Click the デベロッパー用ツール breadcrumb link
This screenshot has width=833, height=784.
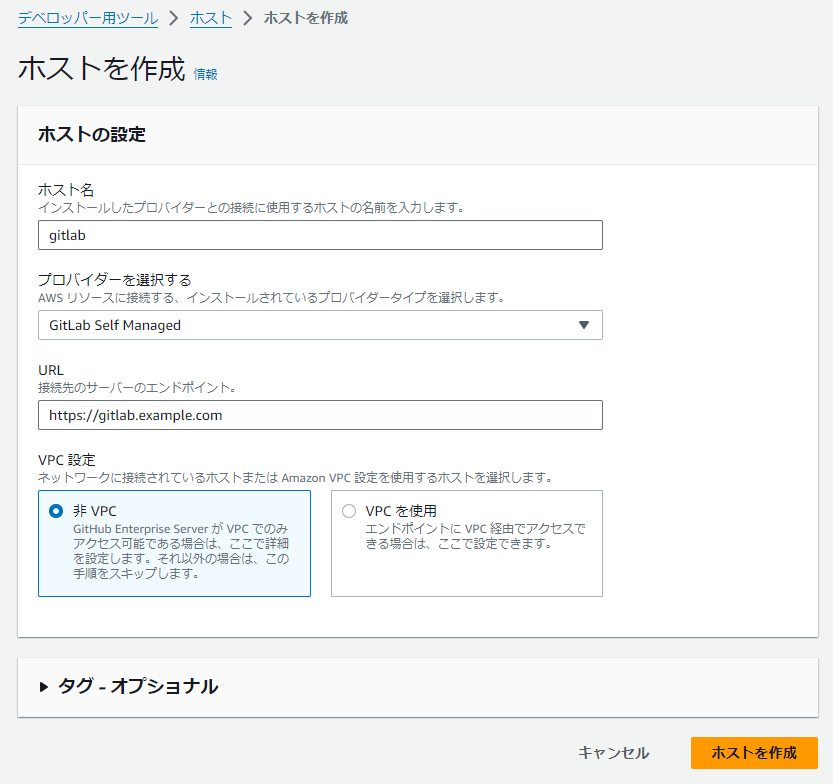pyautogui.click(x=88, y=18)
